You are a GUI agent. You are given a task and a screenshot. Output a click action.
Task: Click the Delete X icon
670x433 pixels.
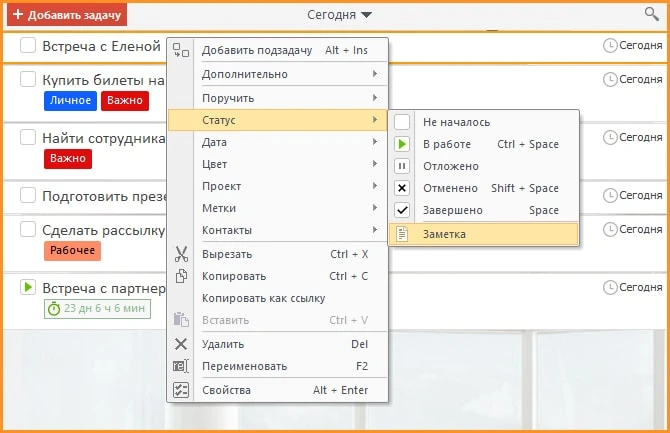click(x=181, y=344)
